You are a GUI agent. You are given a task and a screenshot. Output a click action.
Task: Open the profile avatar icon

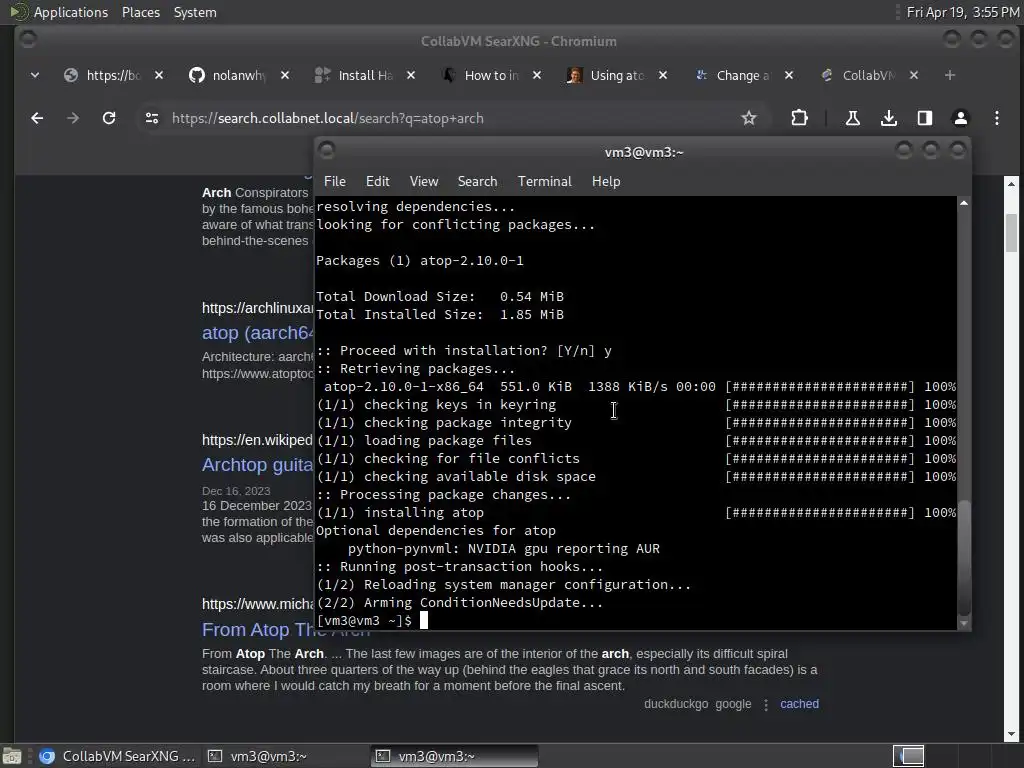(961, 118)
